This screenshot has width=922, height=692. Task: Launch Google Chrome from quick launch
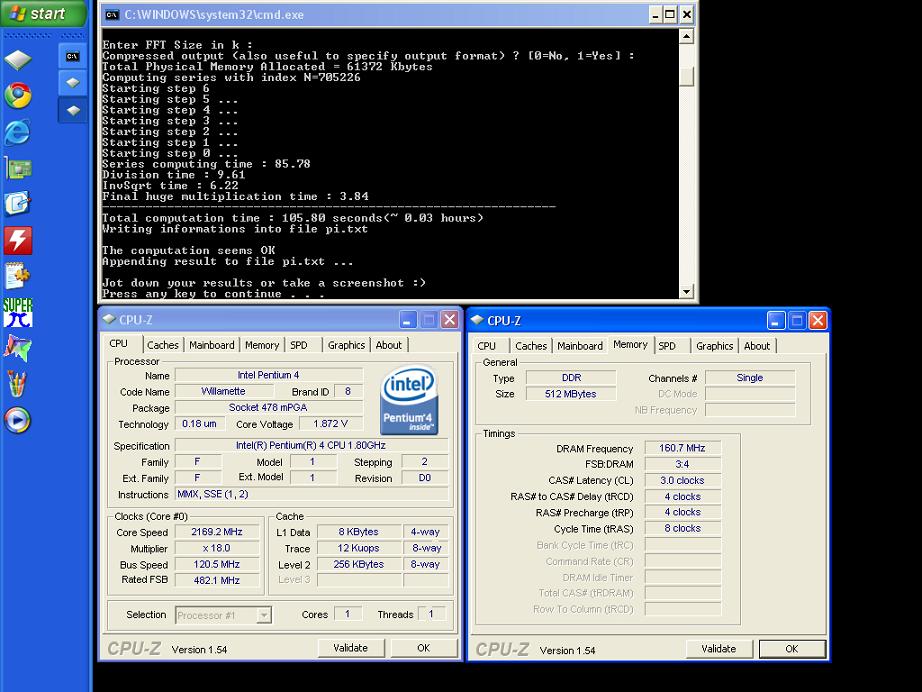(x=18, y=95)
